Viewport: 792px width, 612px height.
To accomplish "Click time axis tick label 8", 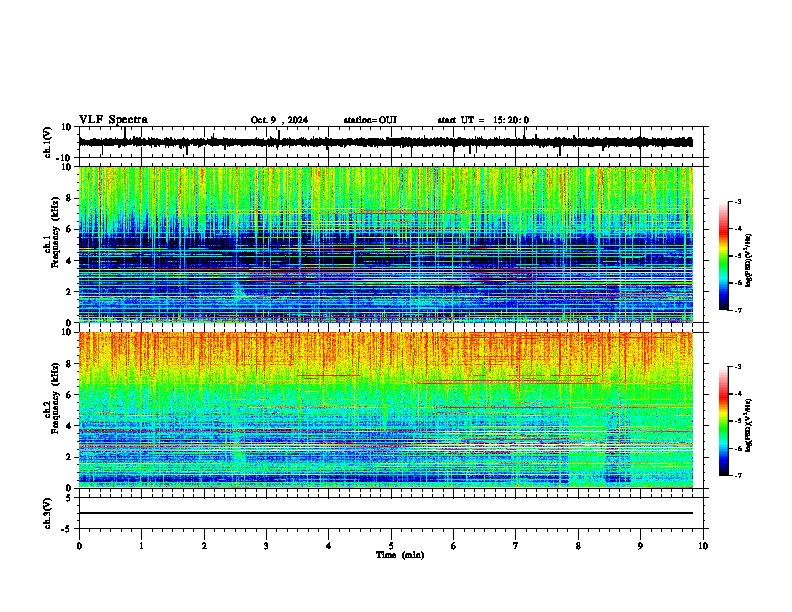I will (578, 546).
